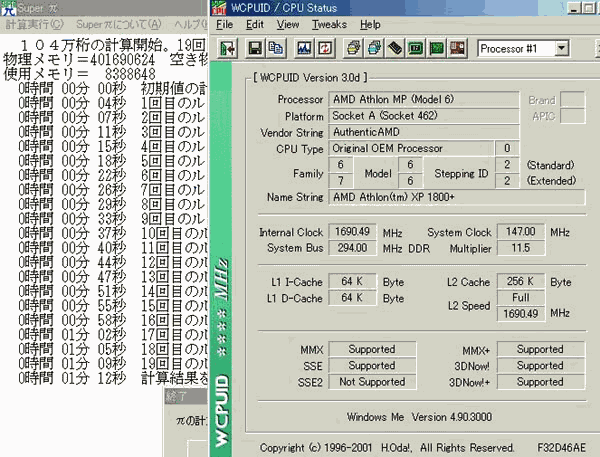Click the Processor field AMD Athlon MP (Model 6)

424,100
